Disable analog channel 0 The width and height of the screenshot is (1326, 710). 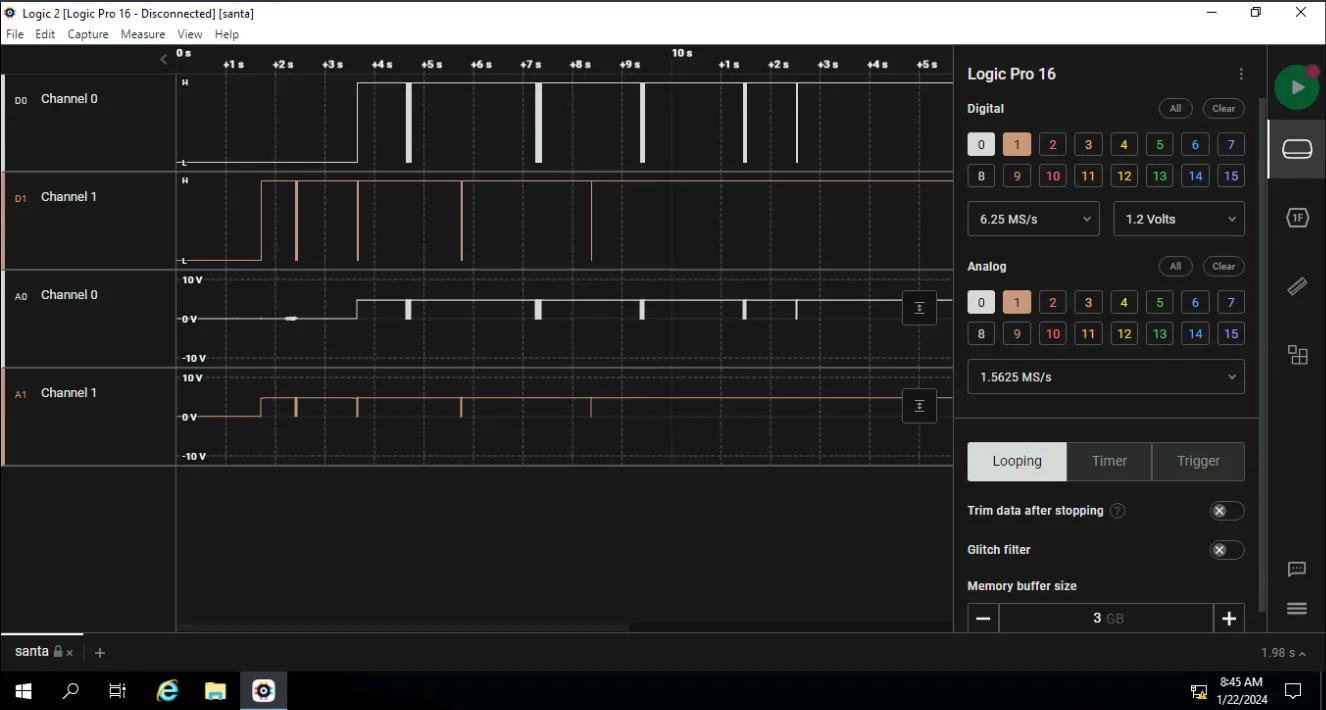(x=981, y=302)
